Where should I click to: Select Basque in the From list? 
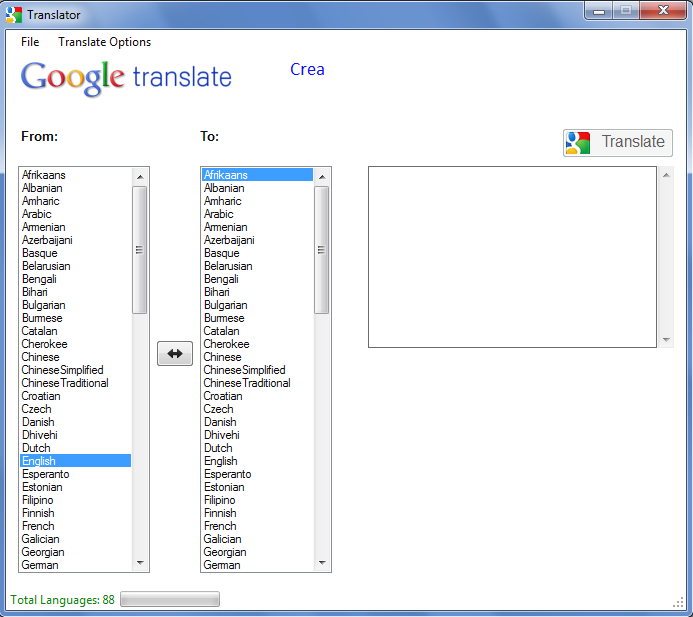(x=76, y=253)
